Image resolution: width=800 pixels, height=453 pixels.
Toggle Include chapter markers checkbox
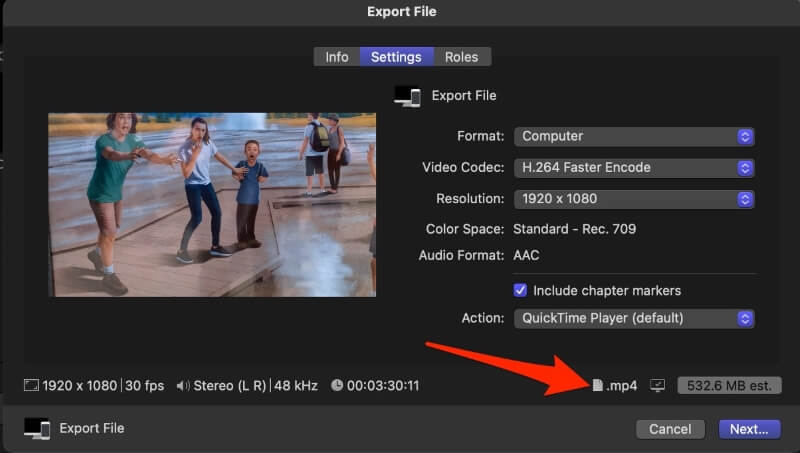(520, 290)
